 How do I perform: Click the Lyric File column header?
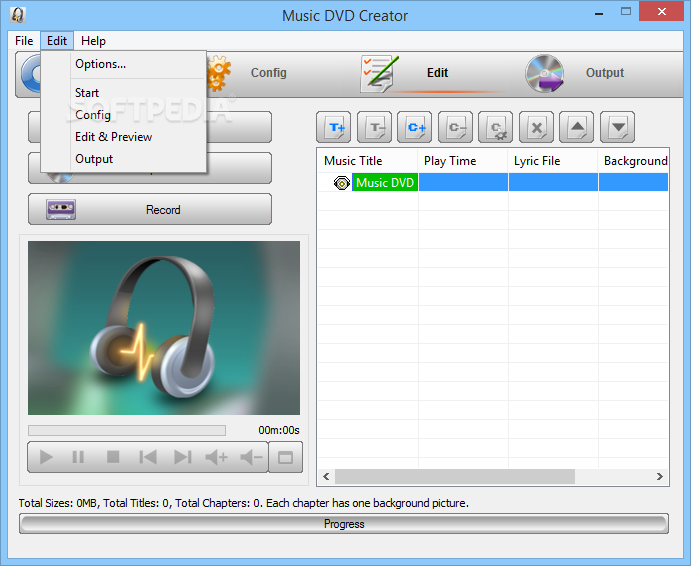point(553,161)
